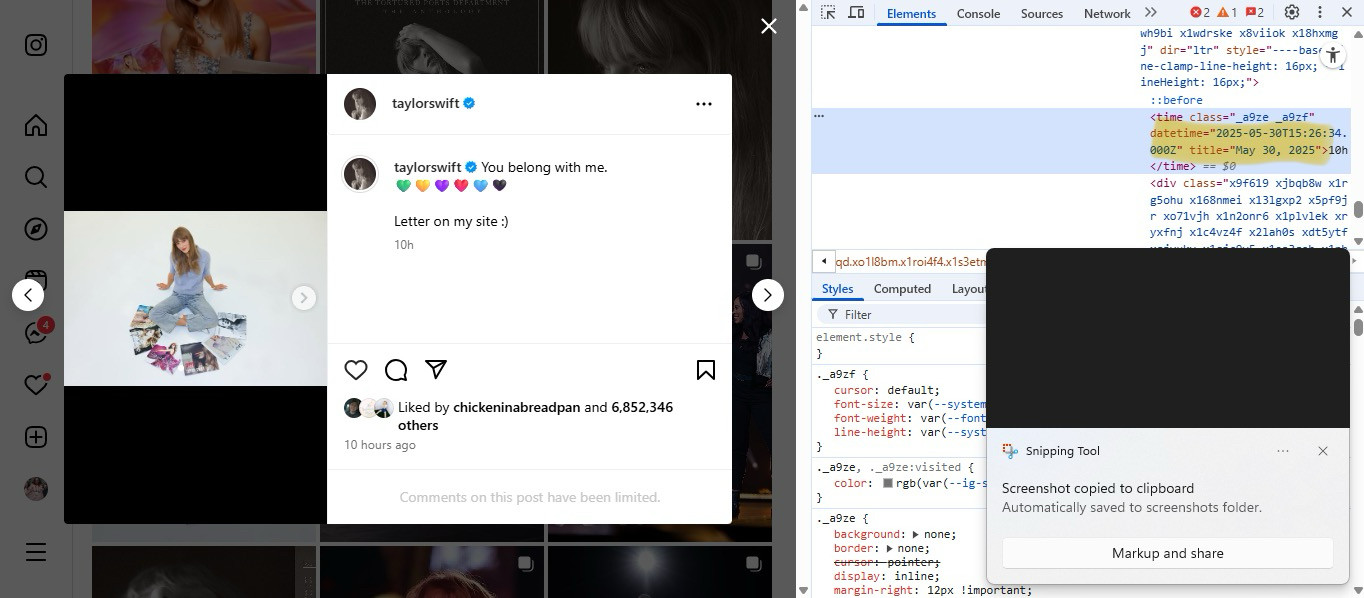1364x598 pixels.
Task: Share the post with the paper plane icon
Action: coord(436,369)
